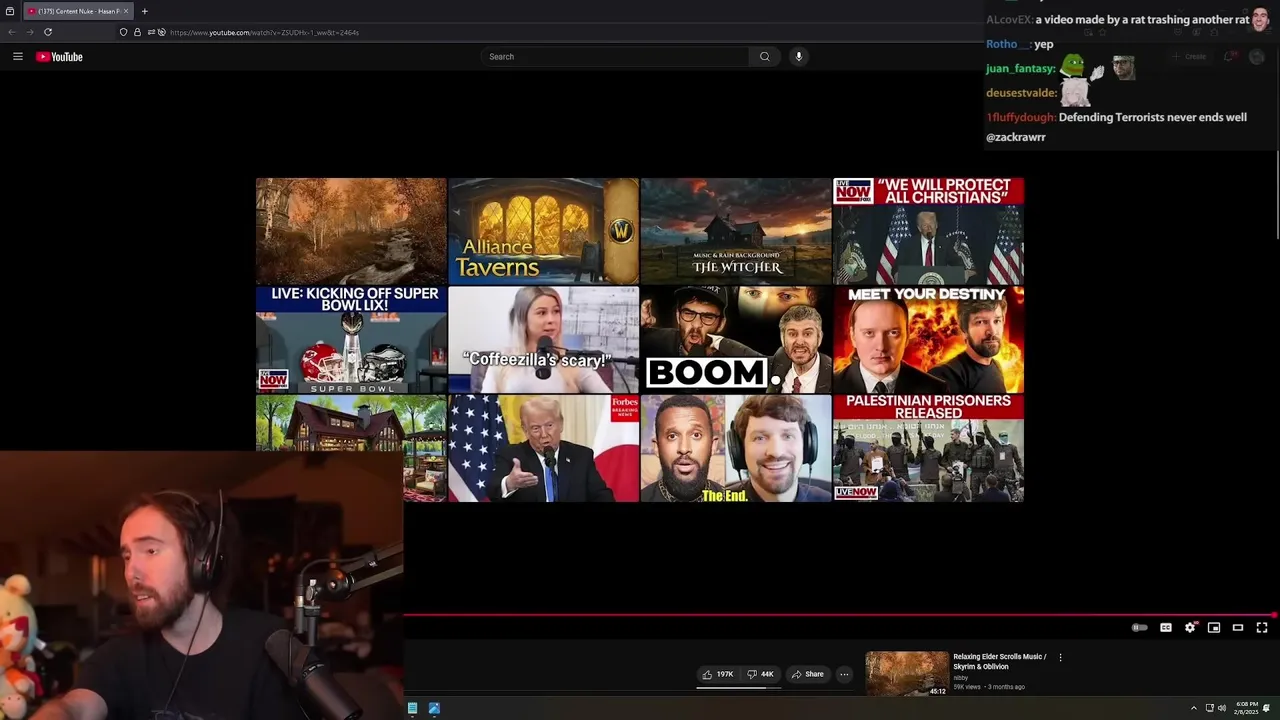Select the Content Nuke browser tab
This screenshot has height=720, width=1280.
[77, 11]
